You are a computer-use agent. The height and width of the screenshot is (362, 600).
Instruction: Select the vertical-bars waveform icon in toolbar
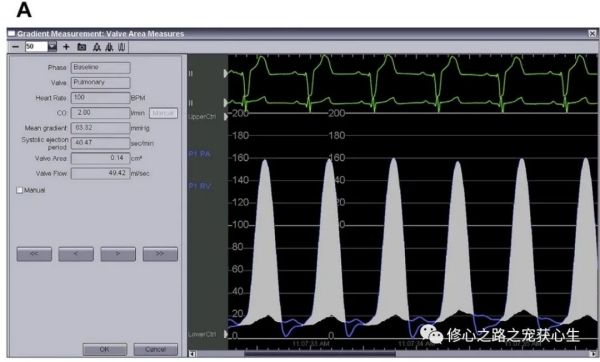pyautogui.click(x=122, y=47)
